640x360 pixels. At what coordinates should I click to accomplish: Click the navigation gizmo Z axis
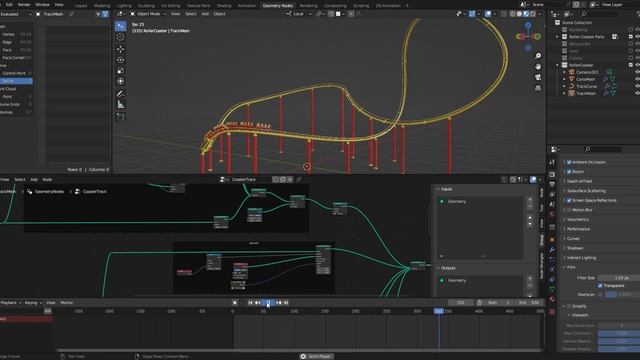pos(528,25)
